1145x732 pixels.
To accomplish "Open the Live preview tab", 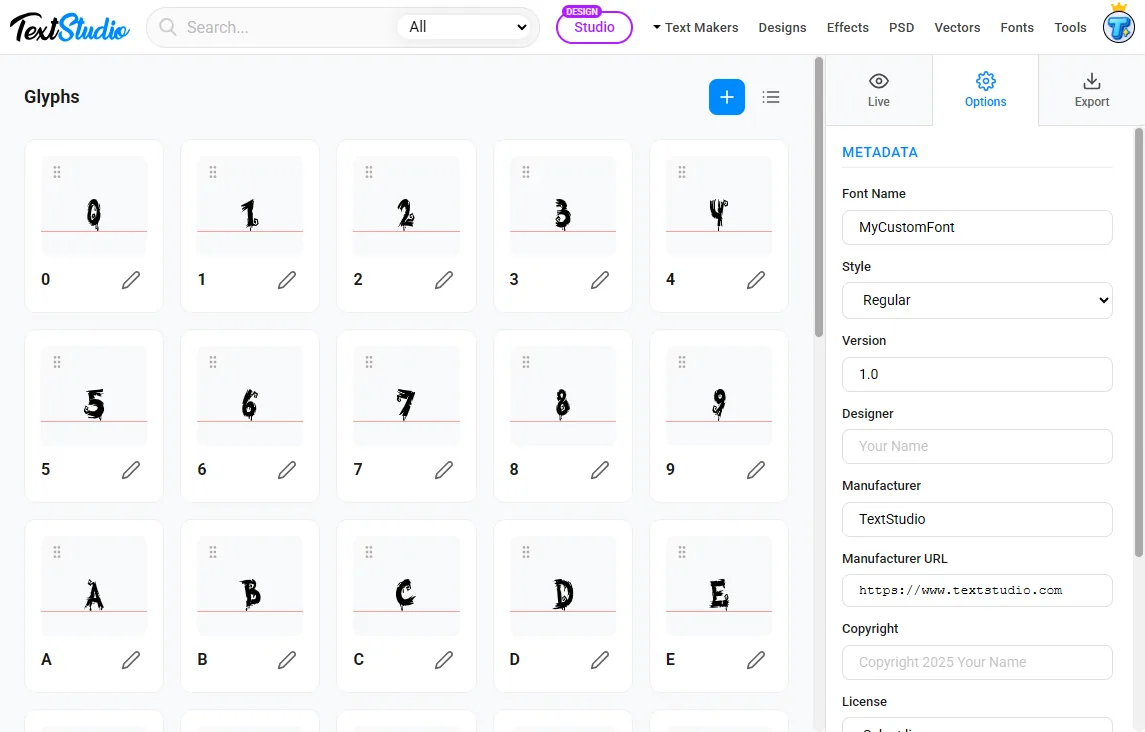I will pyautogui.click(x=878, y=90).
